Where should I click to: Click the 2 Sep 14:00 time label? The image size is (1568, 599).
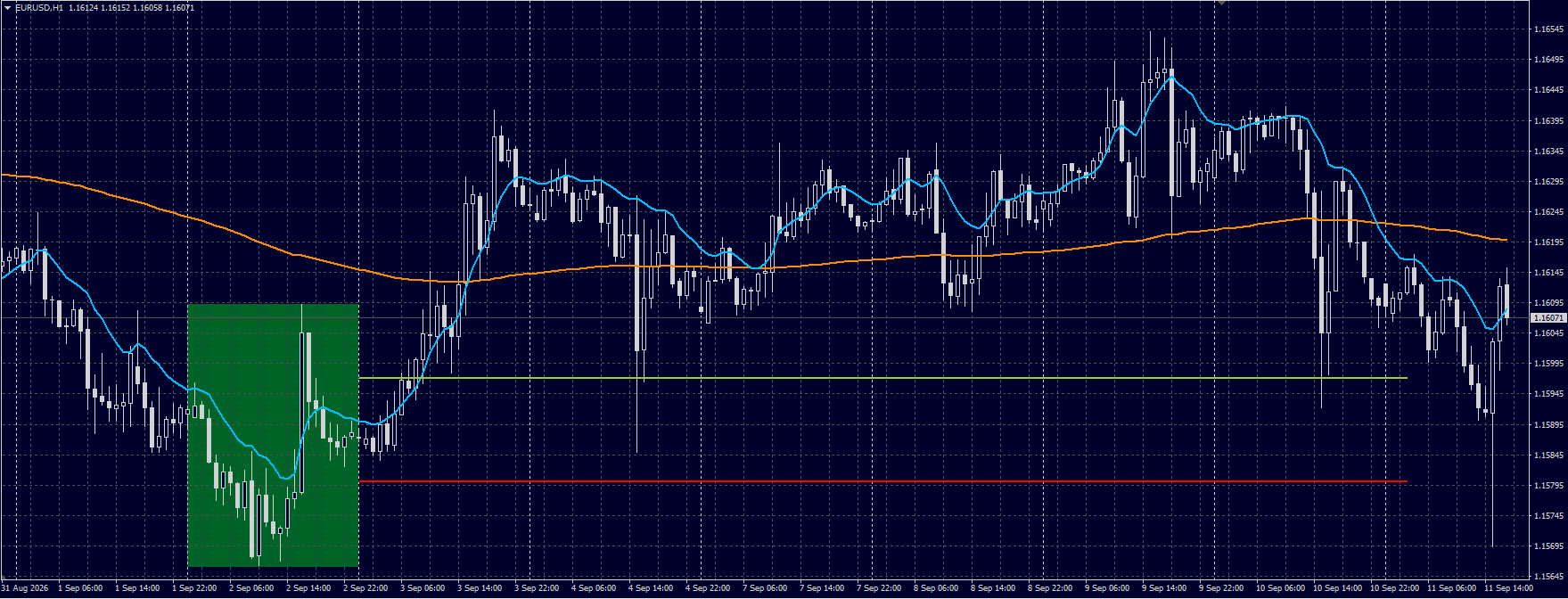[308, 588]
